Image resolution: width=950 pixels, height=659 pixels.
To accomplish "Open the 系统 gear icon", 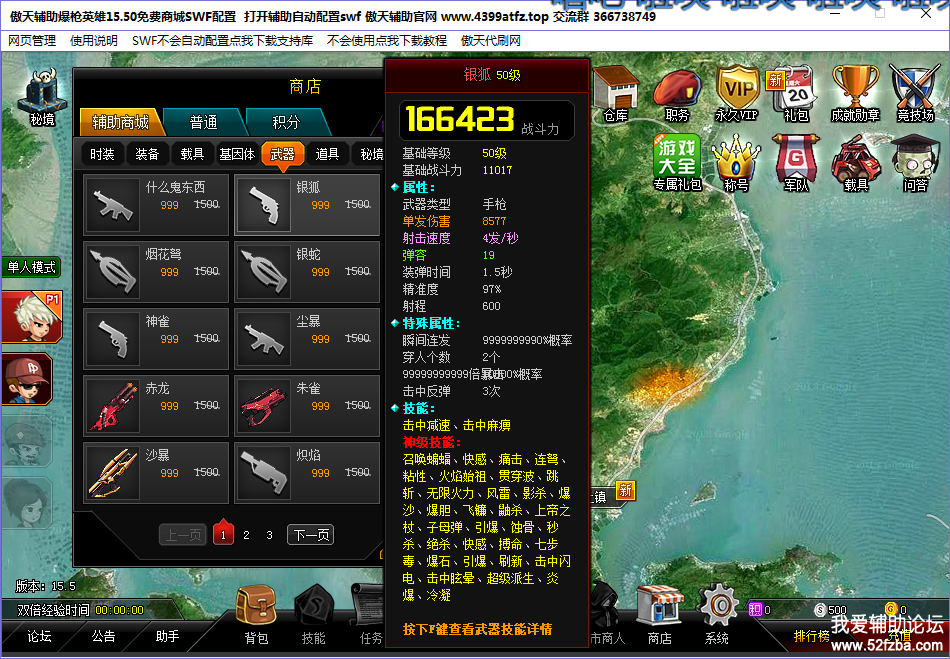I will (717, 615).
